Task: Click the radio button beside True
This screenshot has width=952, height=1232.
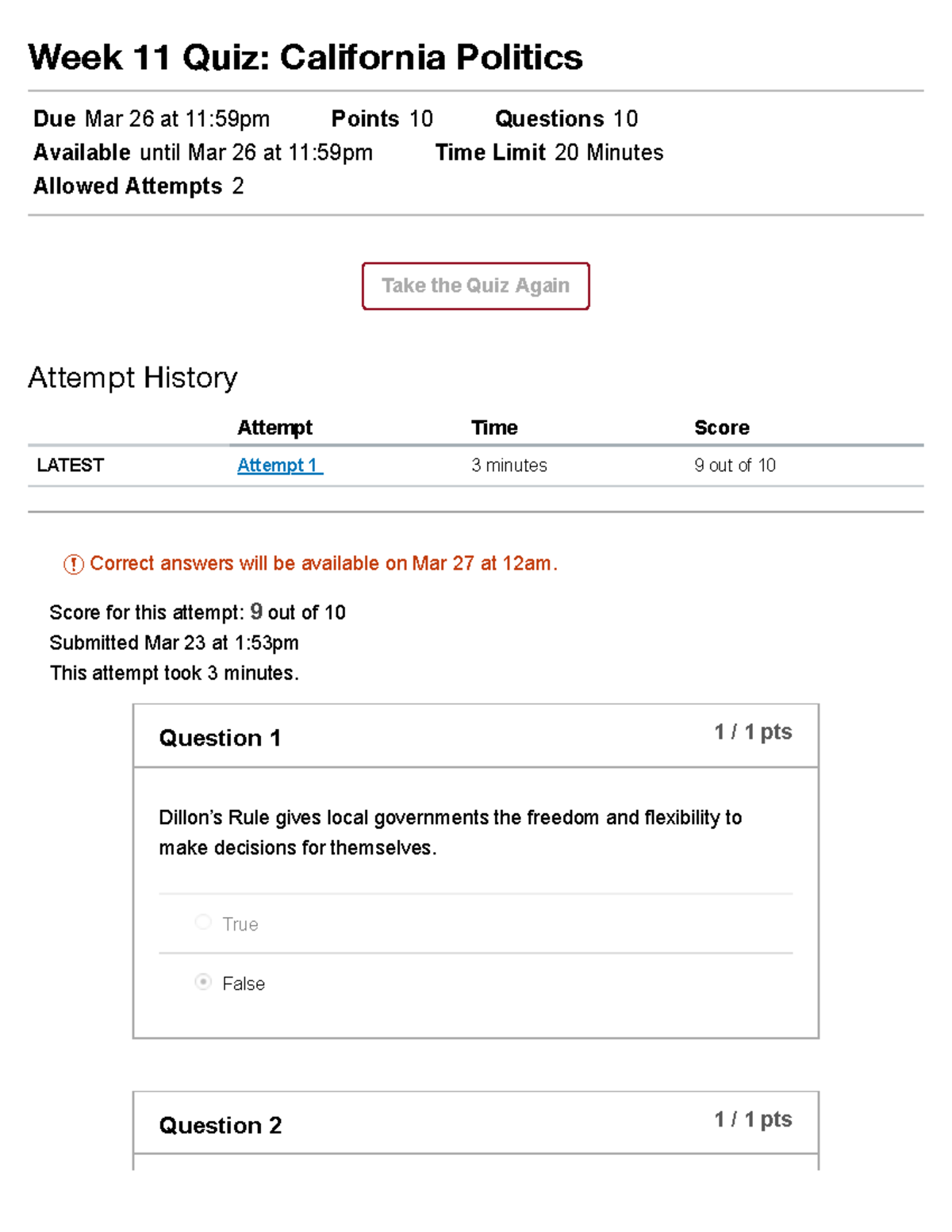Action: (x=203, y=922)
